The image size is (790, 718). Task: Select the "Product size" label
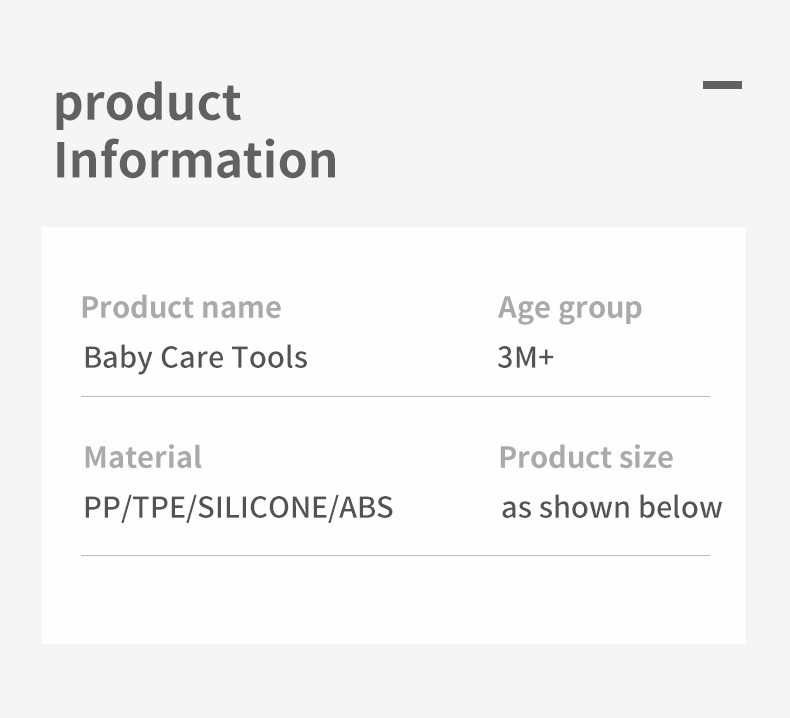(x=585, y=457)
